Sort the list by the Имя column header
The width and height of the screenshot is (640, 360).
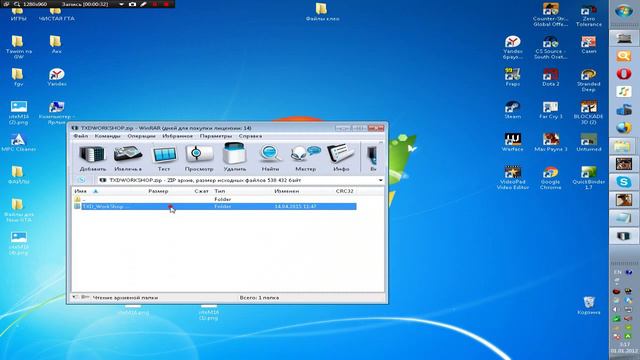80,191
